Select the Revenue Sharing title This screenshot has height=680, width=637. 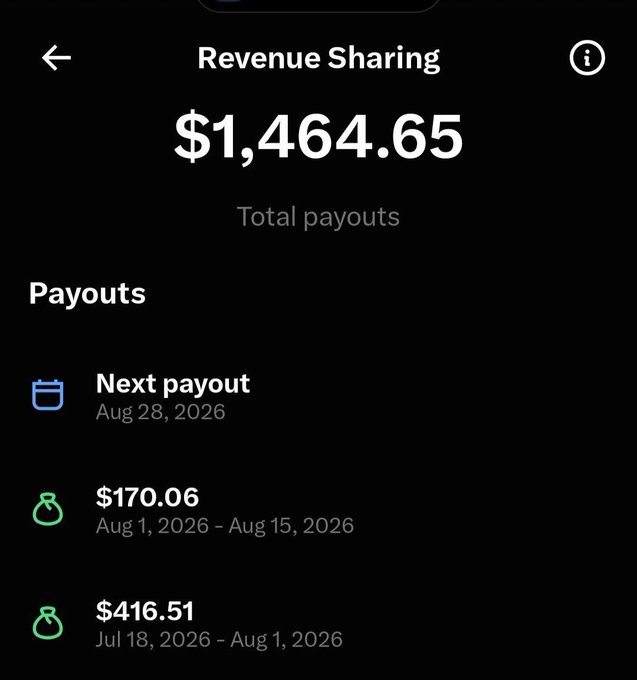tap(319, 58)
